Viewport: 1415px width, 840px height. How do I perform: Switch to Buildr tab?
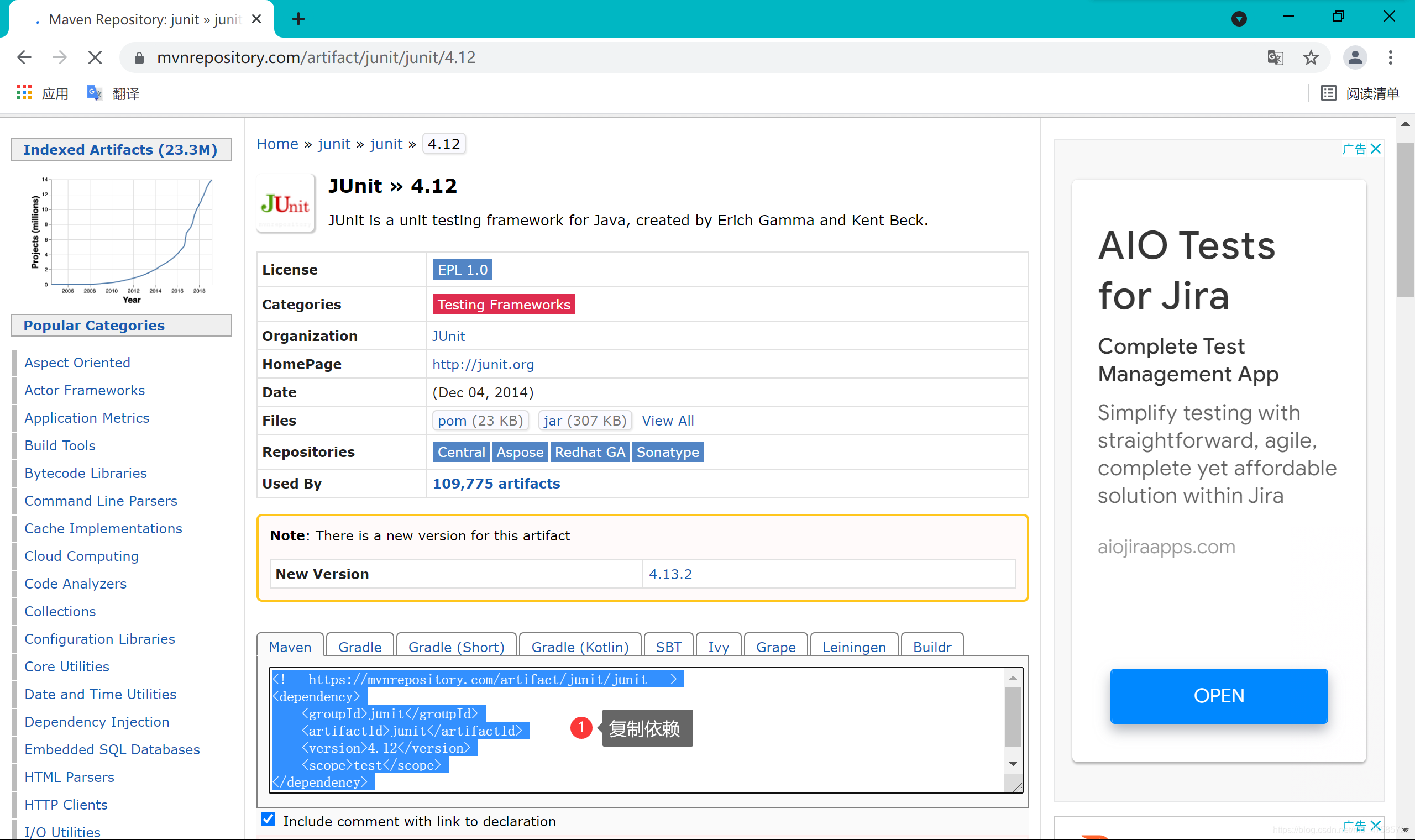932,647
